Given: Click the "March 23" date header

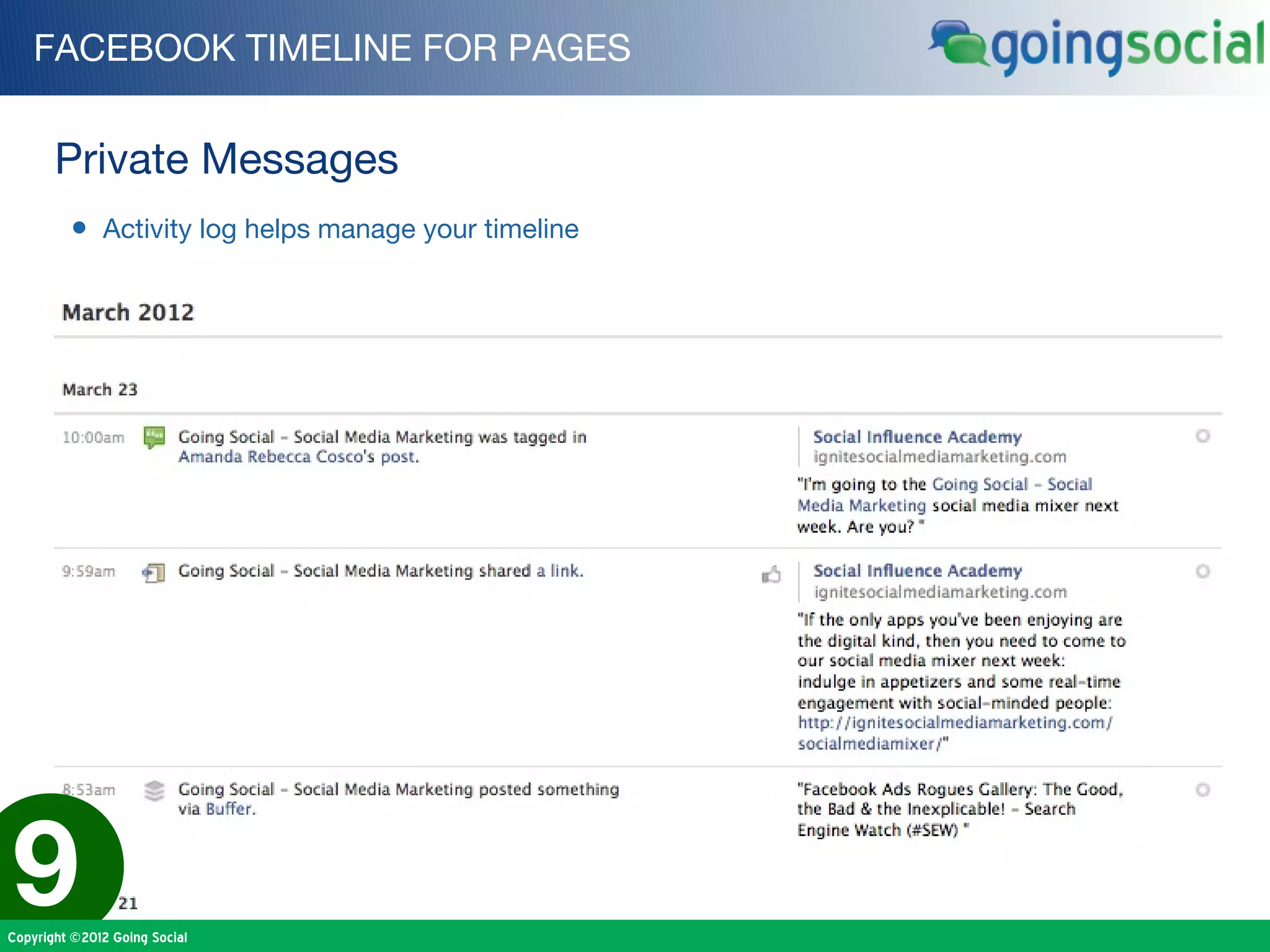Looking at the screenshot, I should [x=100, y=390].
